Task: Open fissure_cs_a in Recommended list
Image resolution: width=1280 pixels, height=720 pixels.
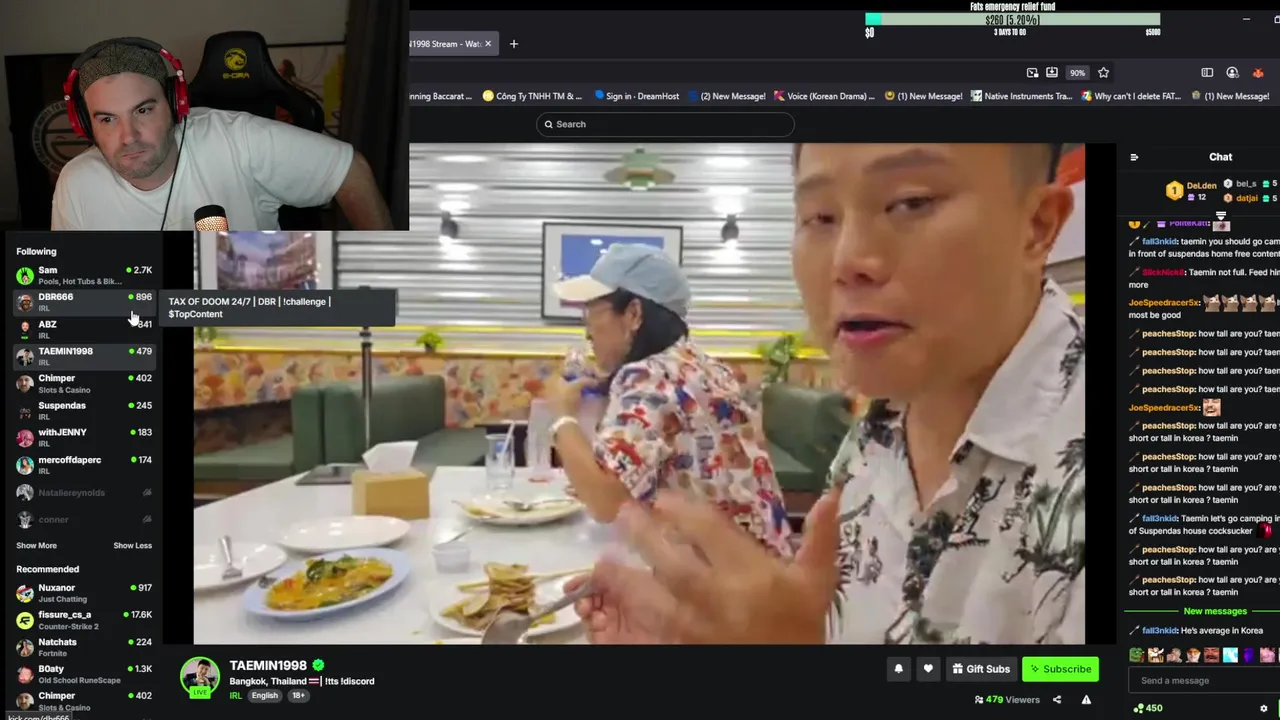Action: [84, 620]
